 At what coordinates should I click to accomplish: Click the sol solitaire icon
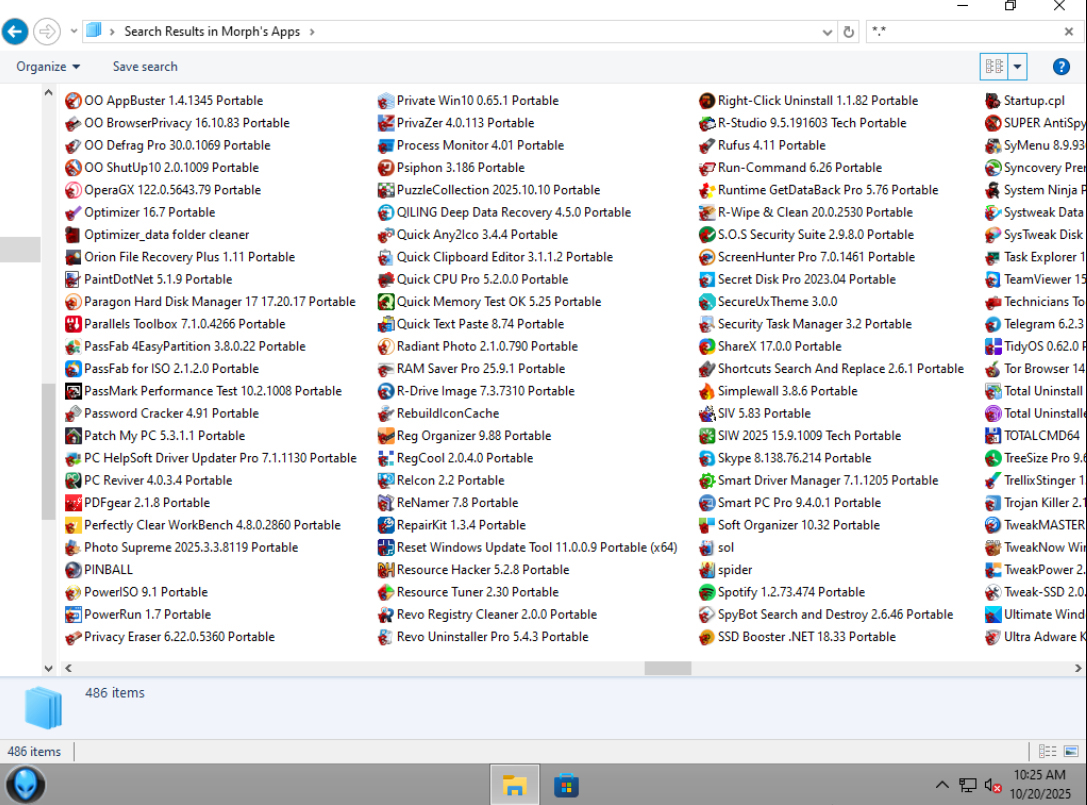706,548
